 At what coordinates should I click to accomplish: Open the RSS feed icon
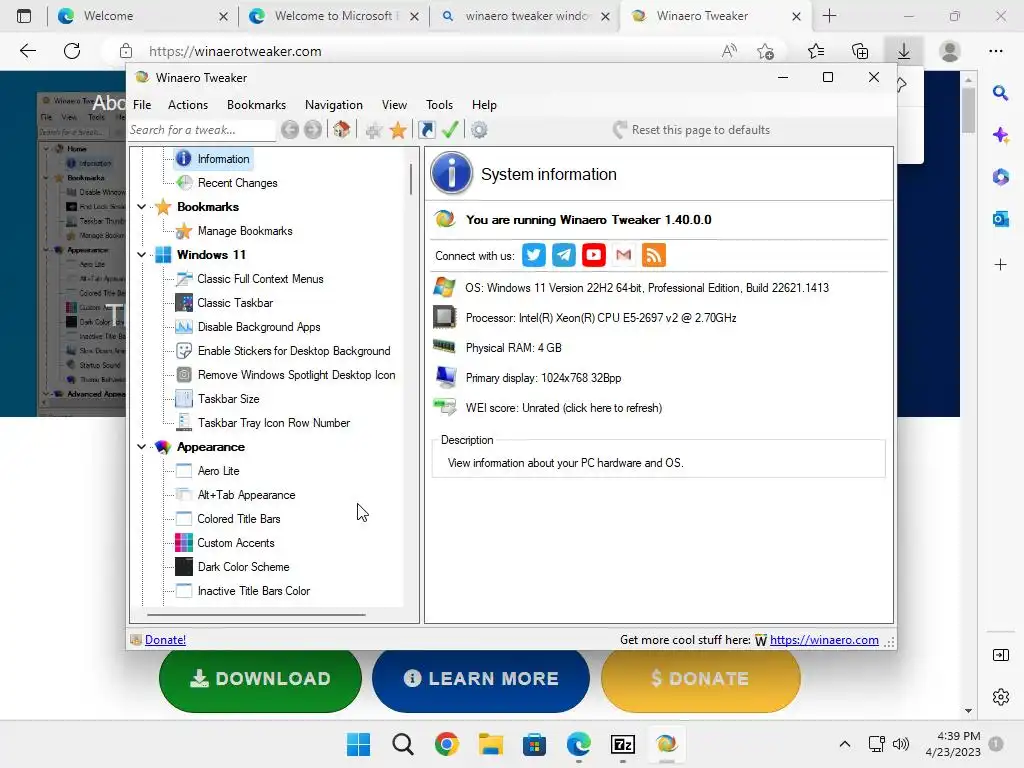click(654, 255)
